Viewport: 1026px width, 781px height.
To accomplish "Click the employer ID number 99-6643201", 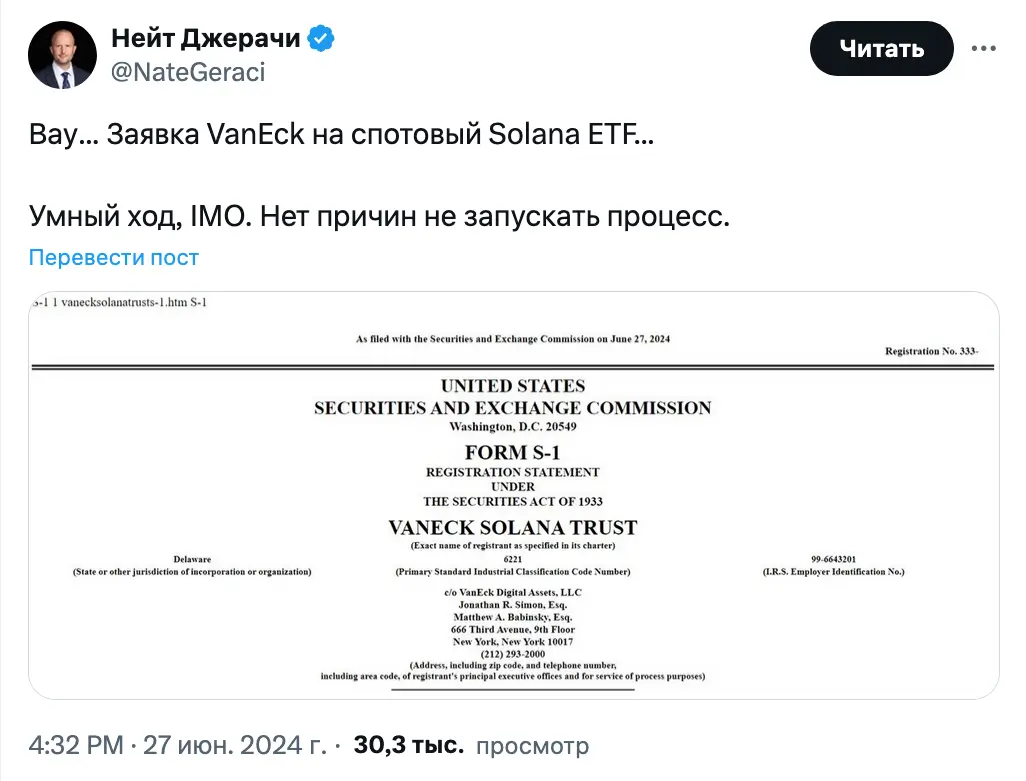I will (x=834, y=559).
